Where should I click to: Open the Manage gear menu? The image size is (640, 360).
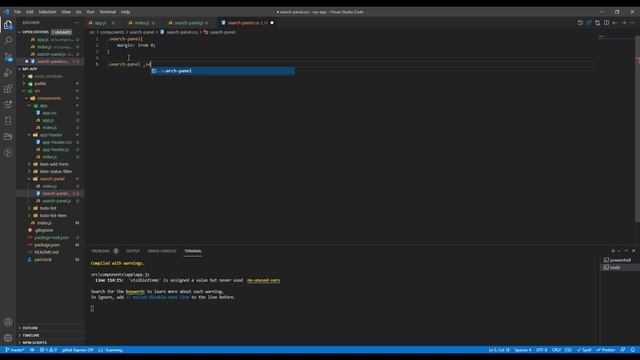point(8,338)
